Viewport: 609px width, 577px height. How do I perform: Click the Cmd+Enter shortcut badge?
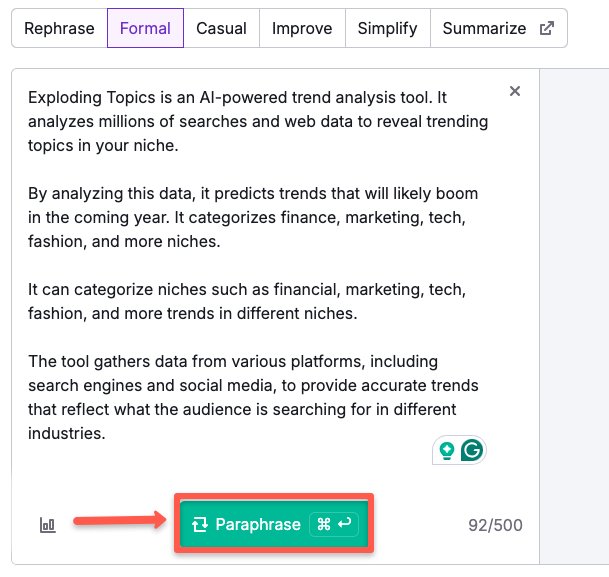click(334, 524)
